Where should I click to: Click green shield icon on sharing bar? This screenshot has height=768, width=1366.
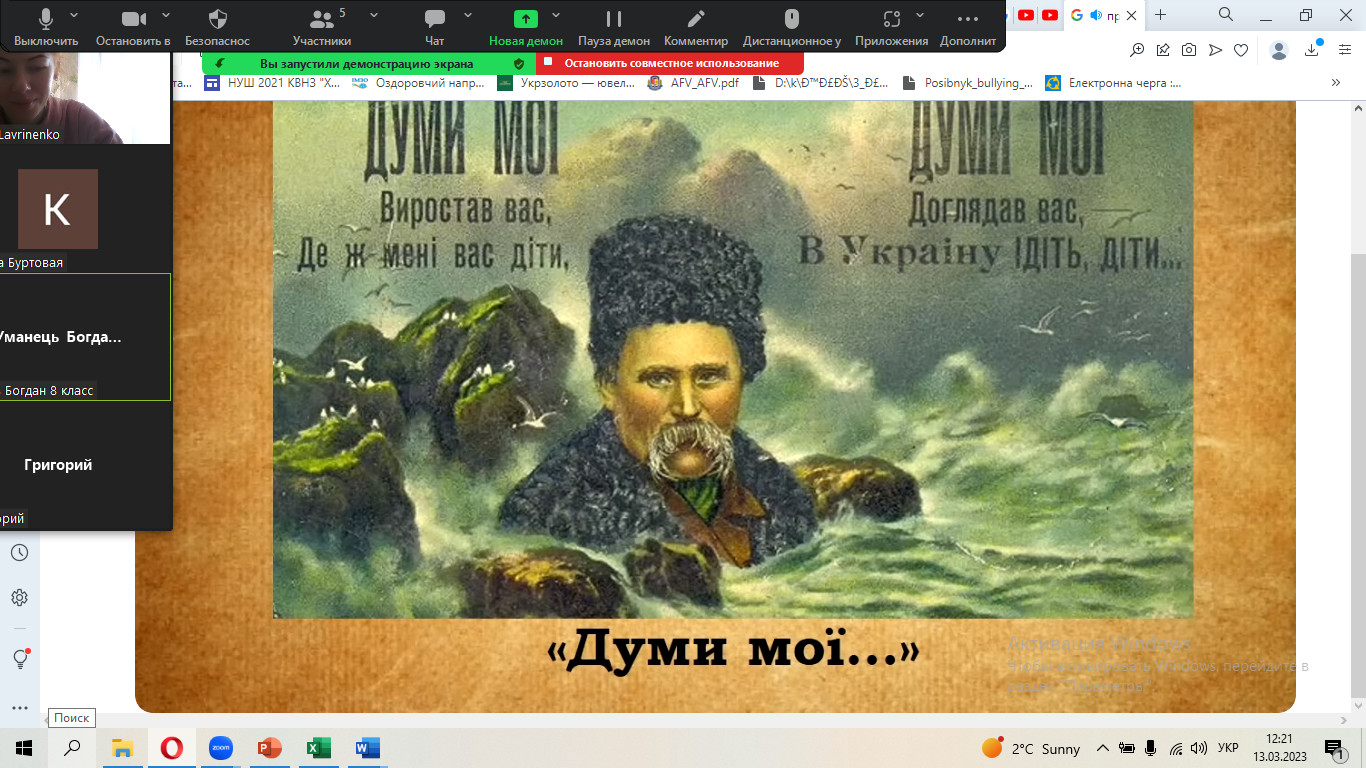518,63
